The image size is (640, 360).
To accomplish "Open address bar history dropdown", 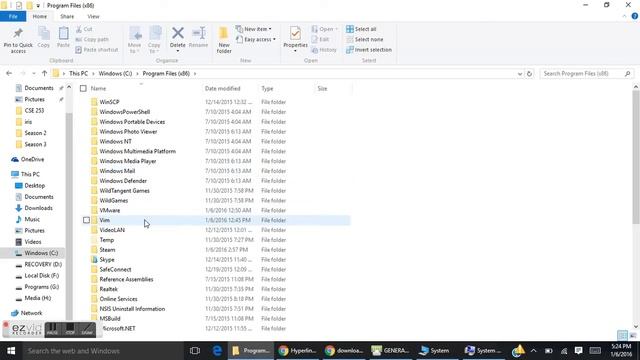I will point(520,74).
